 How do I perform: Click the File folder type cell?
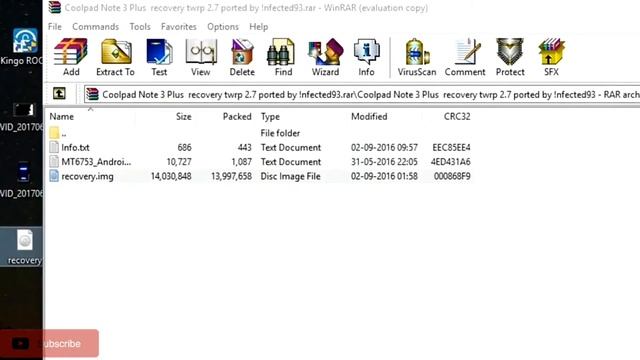coord(280,133)
